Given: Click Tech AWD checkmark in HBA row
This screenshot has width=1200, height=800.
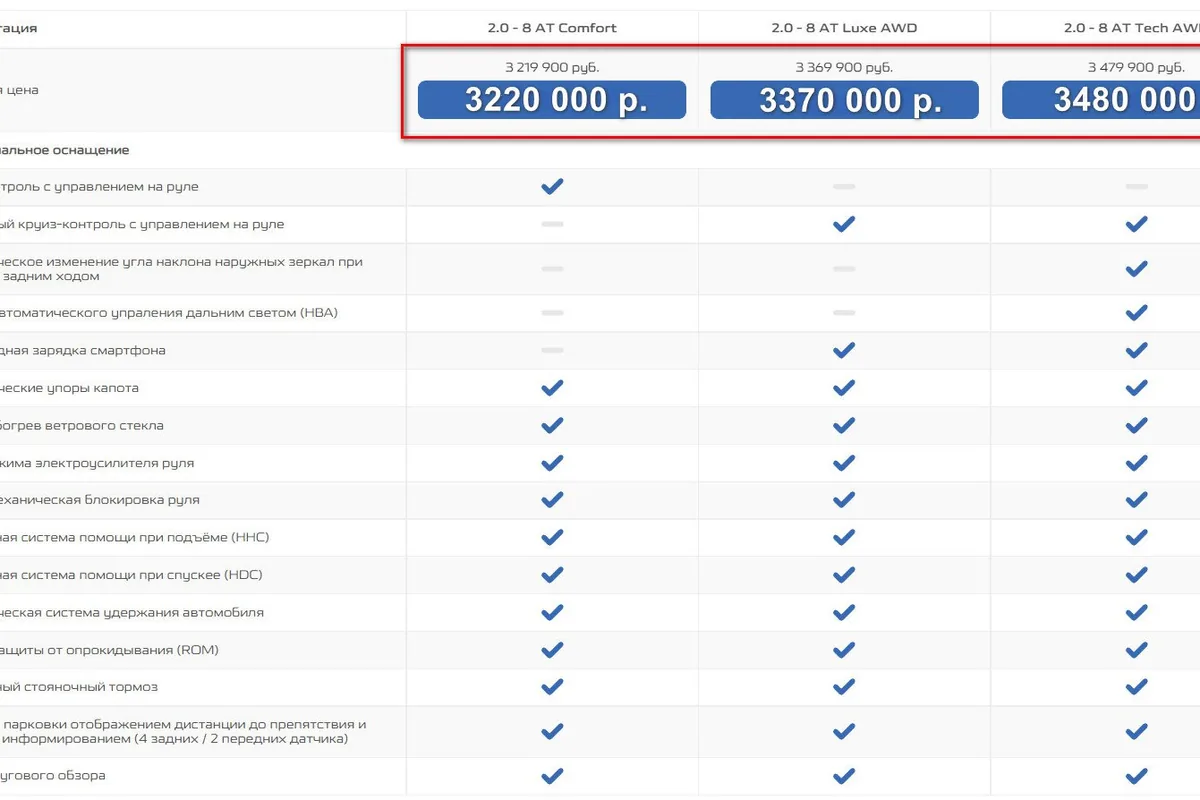Looking at the screenshot, I should point(1136,313).
